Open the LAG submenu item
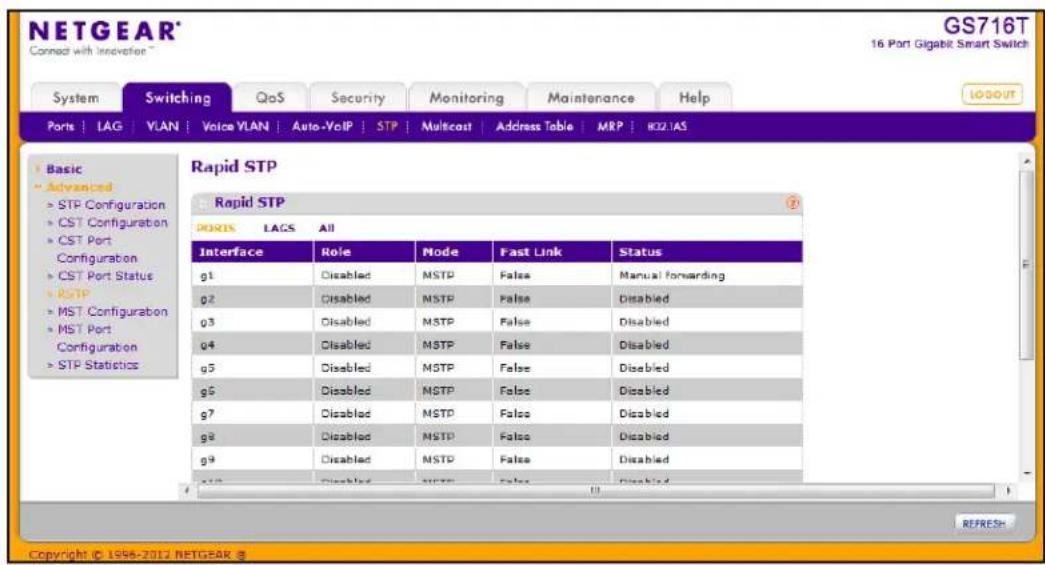The height and width of the screenshot is (565, 1045). coord(109,126)
